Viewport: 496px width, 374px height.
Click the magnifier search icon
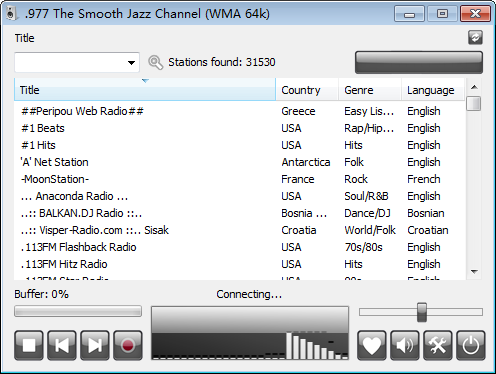(155, 62)
